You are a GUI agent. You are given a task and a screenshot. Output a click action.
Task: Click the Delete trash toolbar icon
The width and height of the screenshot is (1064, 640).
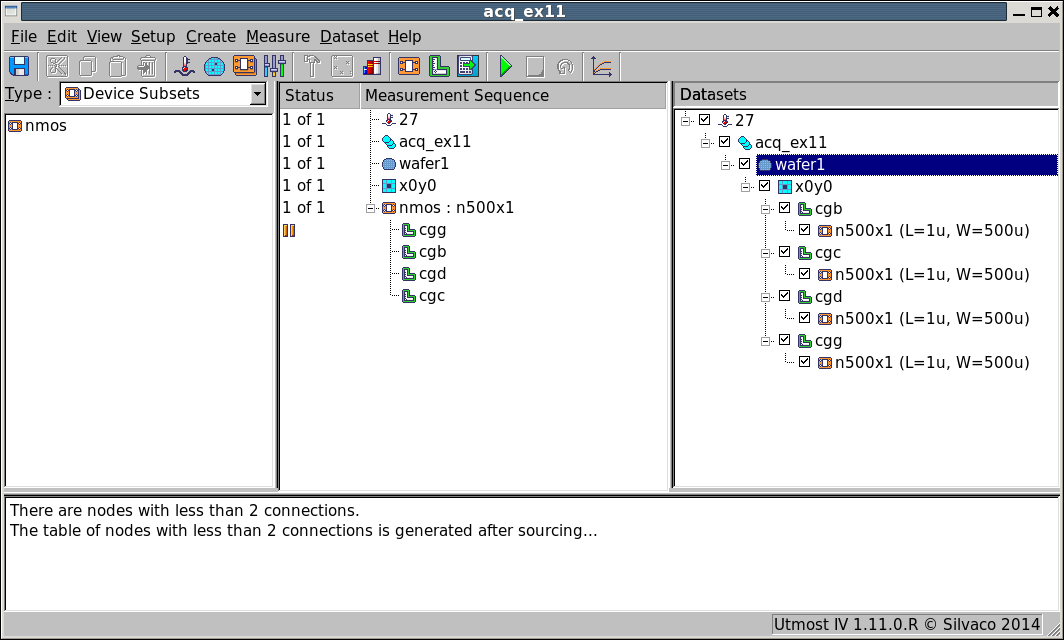coord(147,67)
